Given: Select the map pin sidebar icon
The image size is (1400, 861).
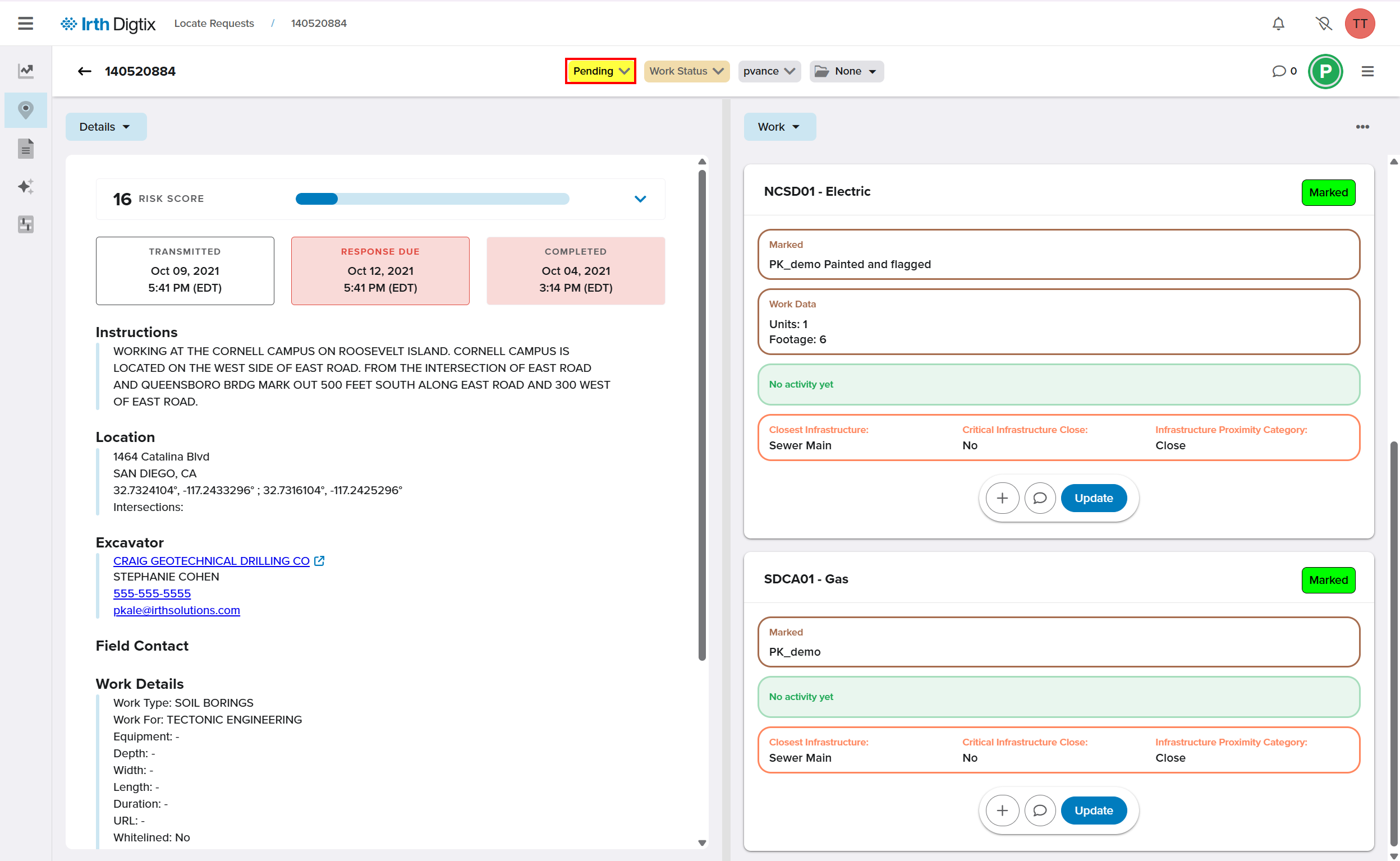Looking at the screenshot, I should (x=26, y=110).
